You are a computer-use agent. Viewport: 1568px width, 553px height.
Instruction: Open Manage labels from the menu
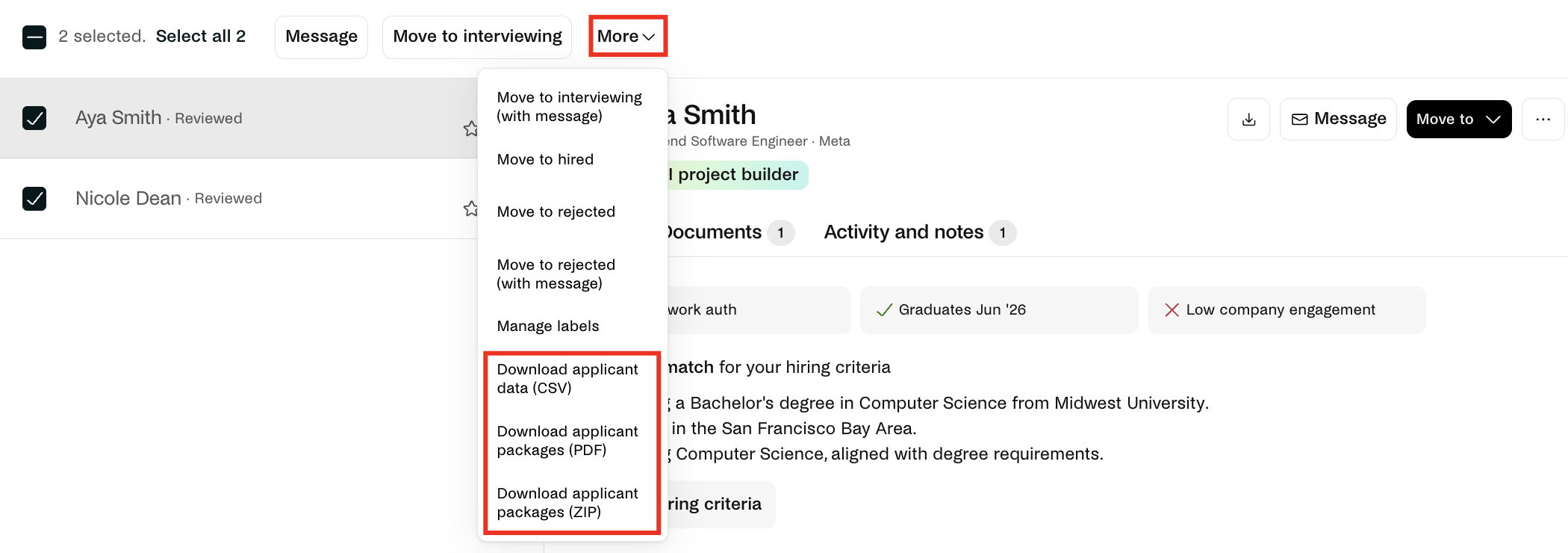(x=548, y=326)
